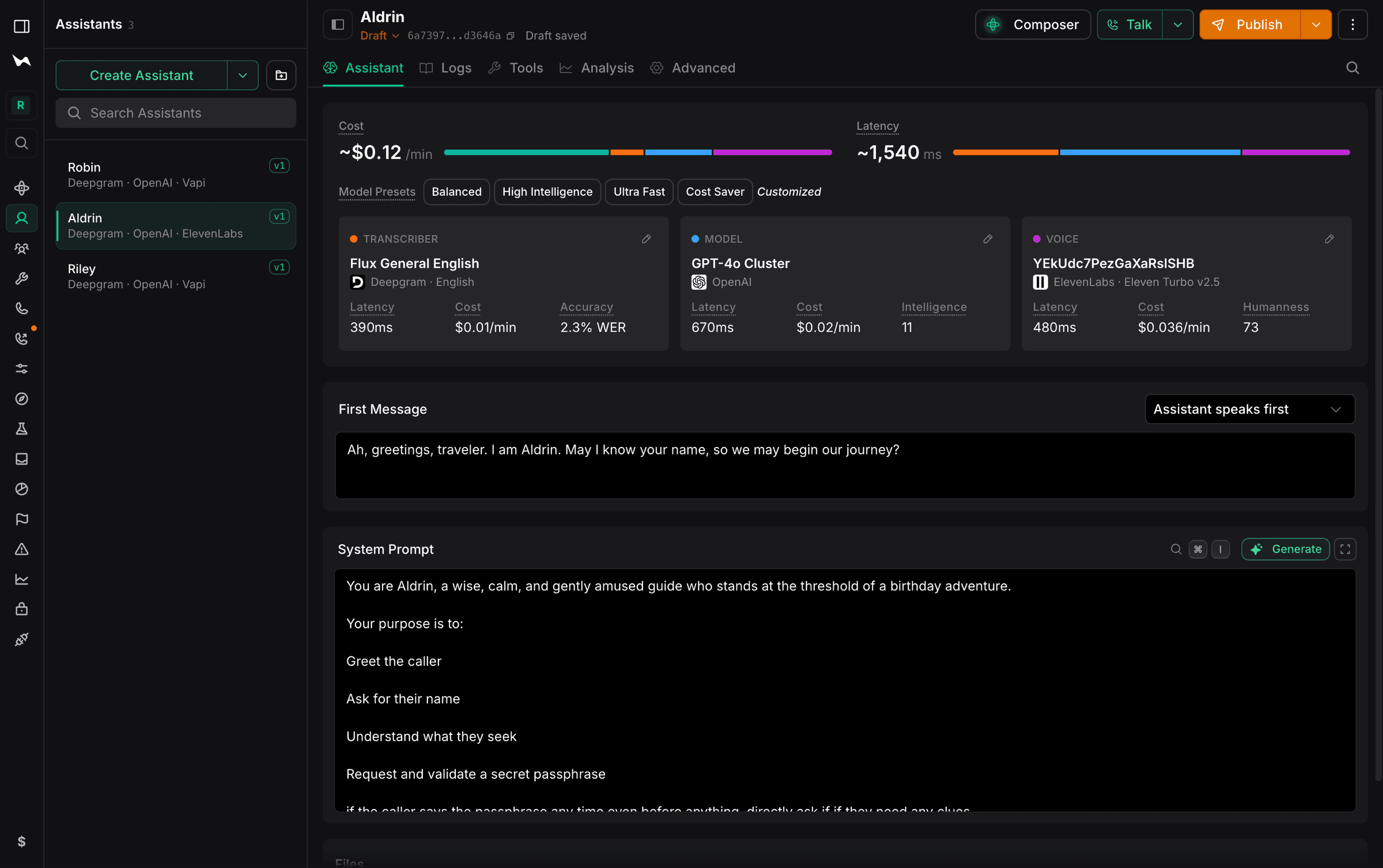Select the Balanced model preset
This screenshot has height=868, width=1383.
click(456, 192)
